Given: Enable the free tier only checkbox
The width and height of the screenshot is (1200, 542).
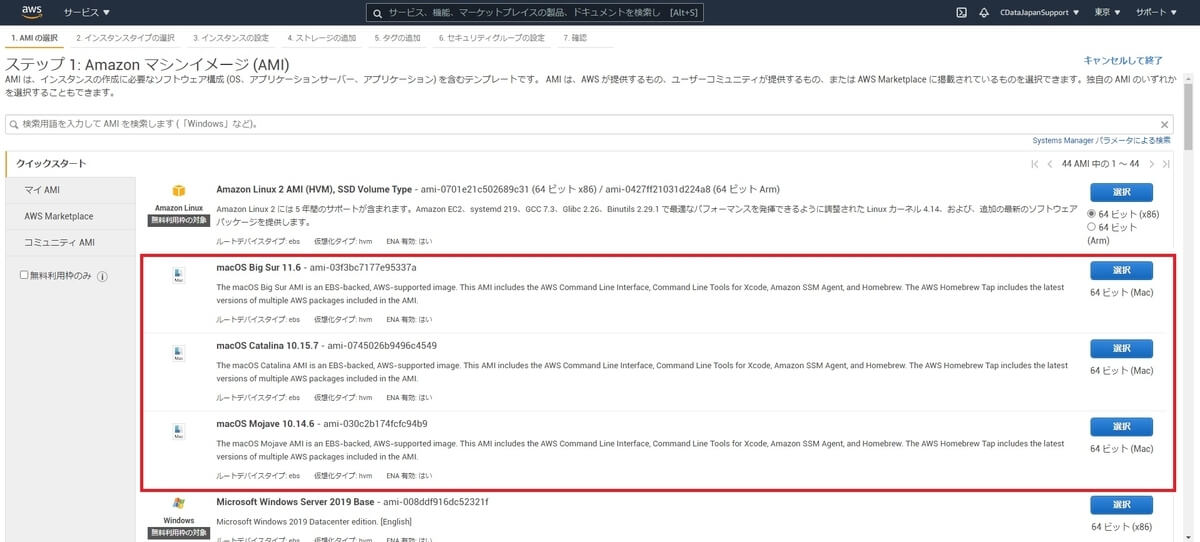Looking at the screenshot, I should coord(25,275).
